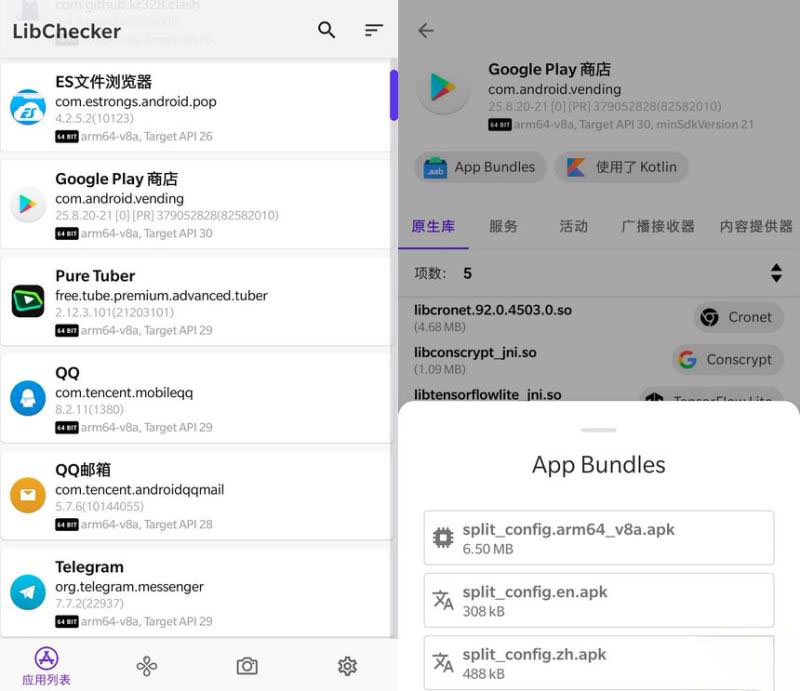Tap the 64 BIT badge on Pure Tuber
The image size is (800, 691).
(x=67, y=331)
